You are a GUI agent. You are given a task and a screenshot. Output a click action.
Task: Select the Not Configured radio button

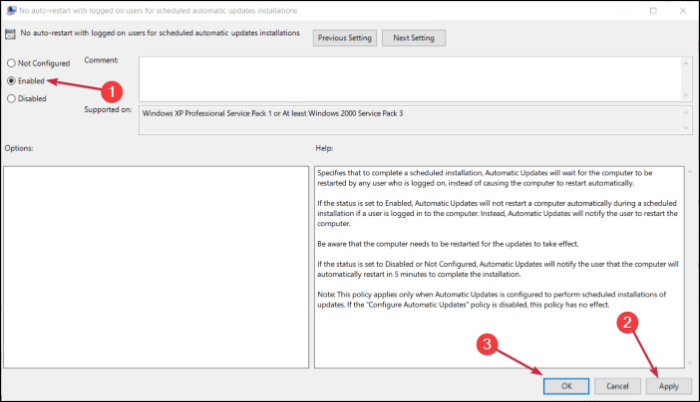point(11,63)
